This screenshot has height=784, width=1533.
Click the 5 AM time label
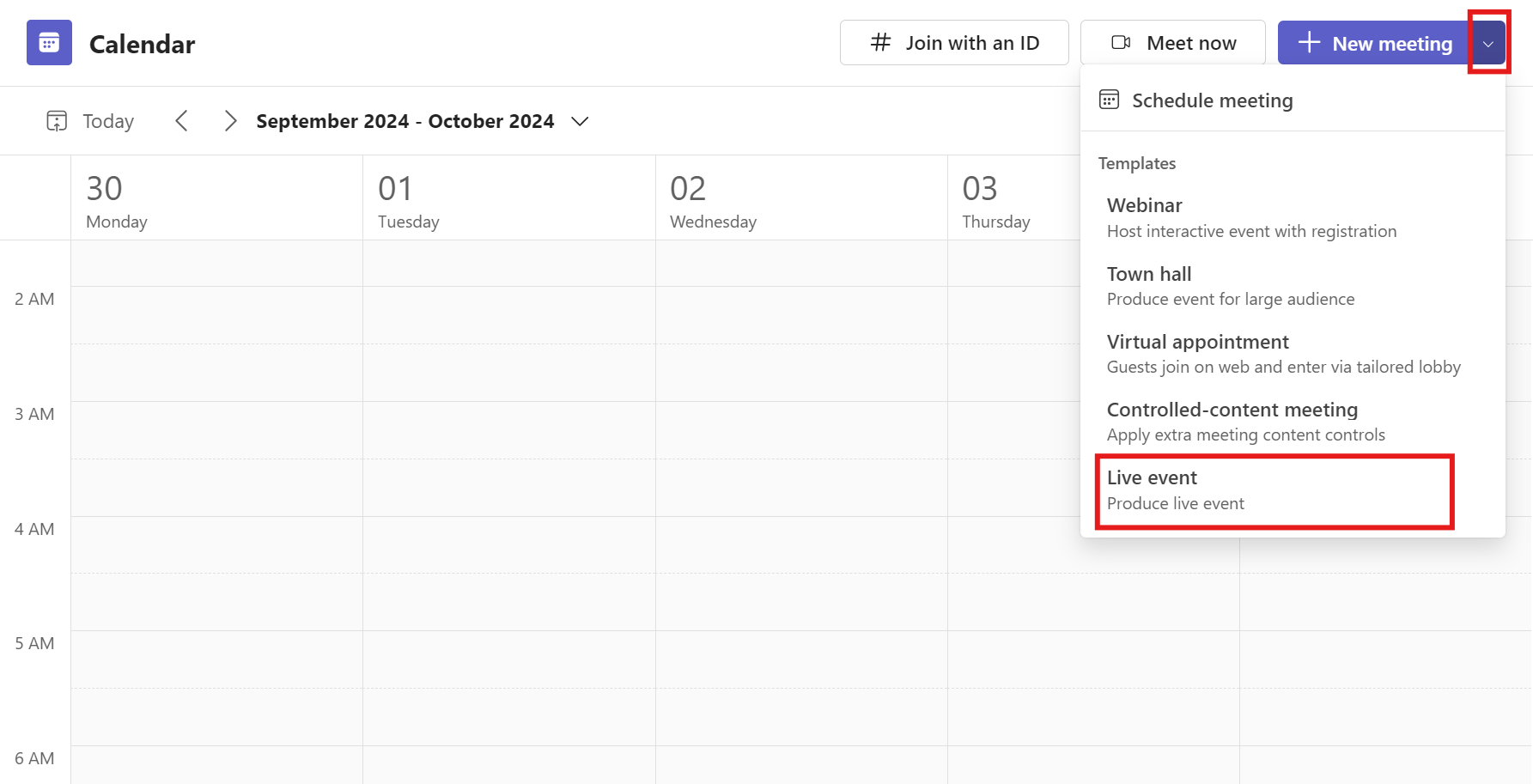pos(34,643)
